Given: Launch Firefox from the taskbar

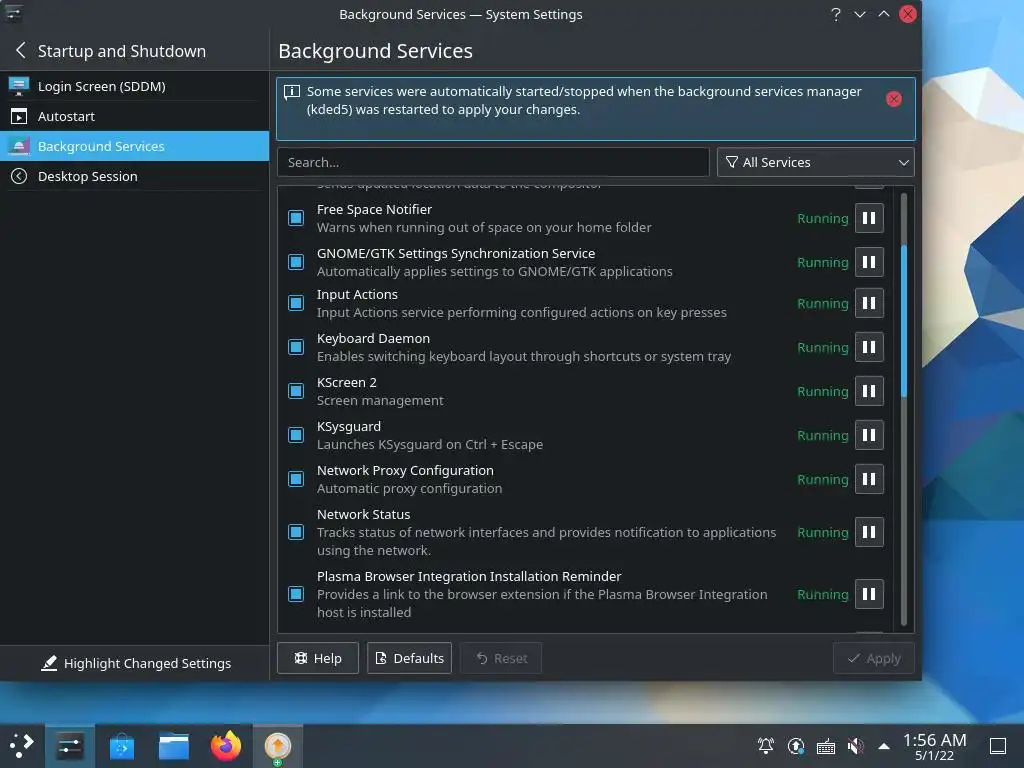Looking at the screenshot, I should click(226, 746).
